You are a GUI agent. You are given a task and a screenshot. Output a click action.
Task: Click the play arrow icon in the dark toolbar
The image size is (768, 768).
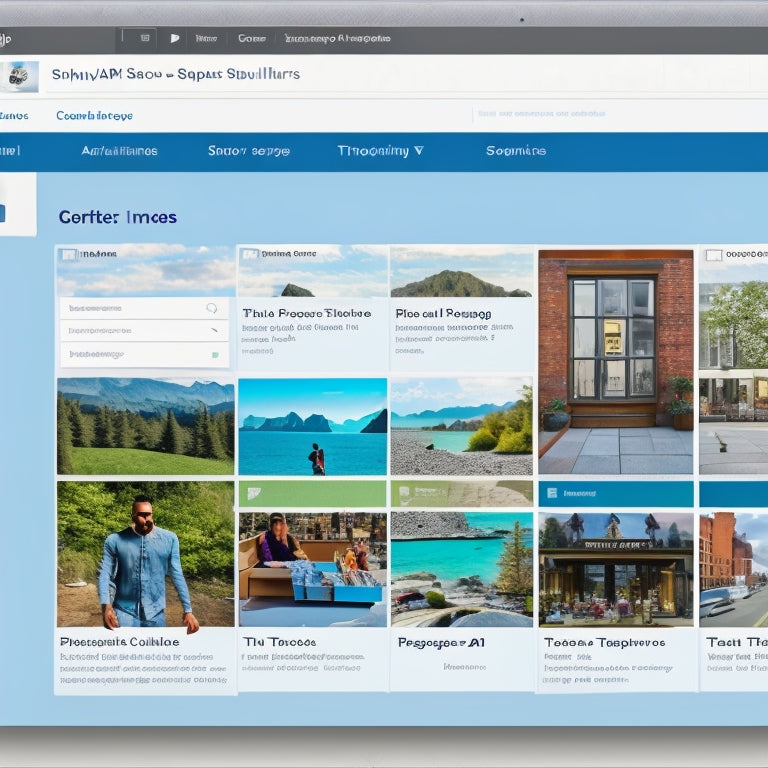175,39
